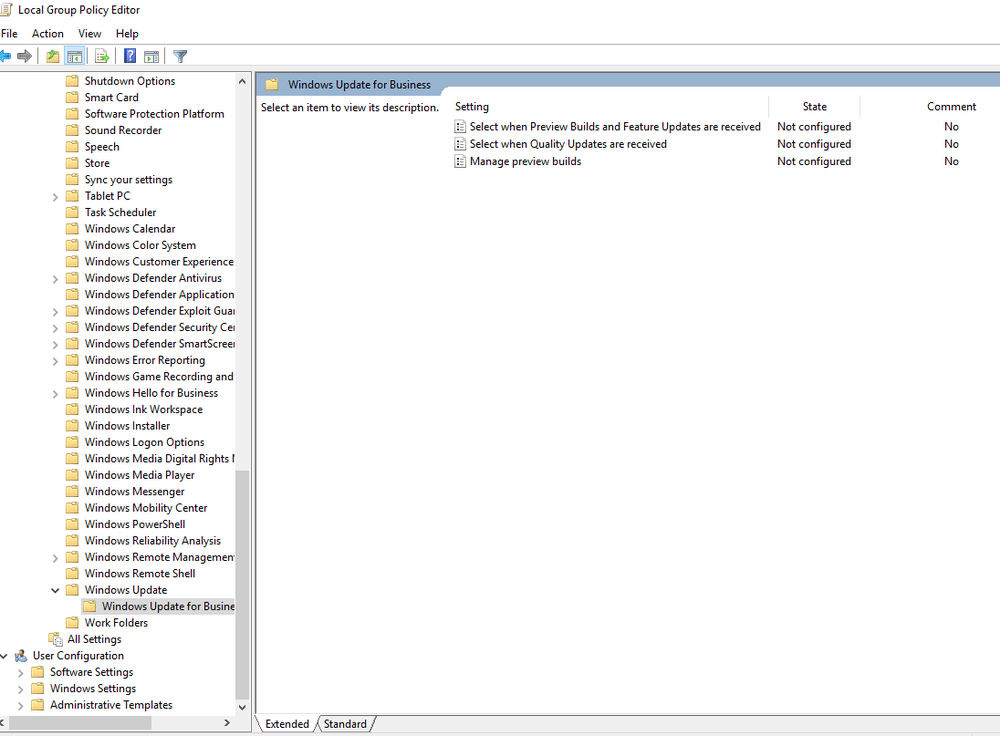The height and width of the screenshot is (736, 1000).
Task: Click the Back arrow toolbar icon
Action: click(x=5, y=56)
